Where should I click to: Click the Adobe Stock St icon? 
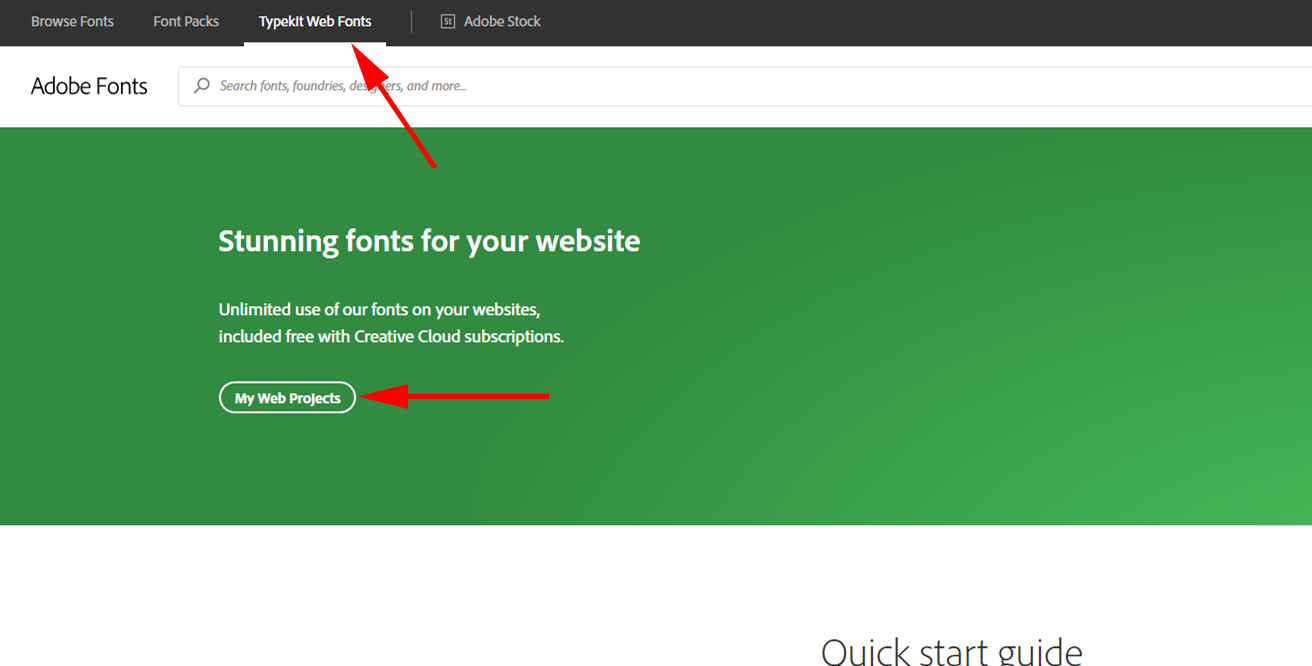tap(448, 21)
